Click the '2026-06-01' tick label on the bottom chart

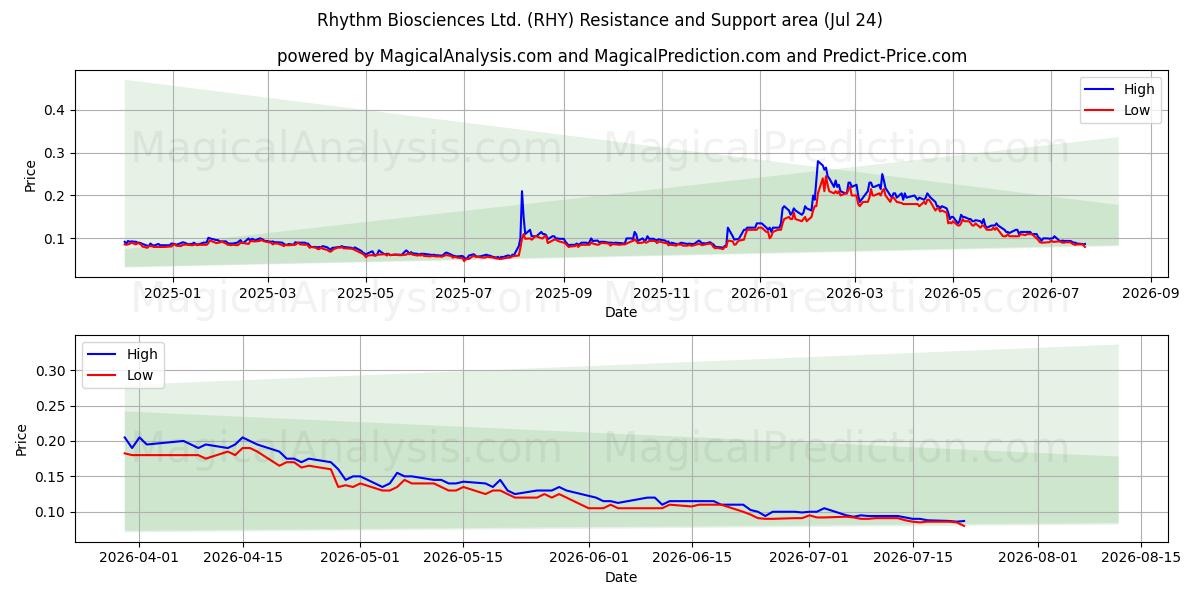coord(590,558)
